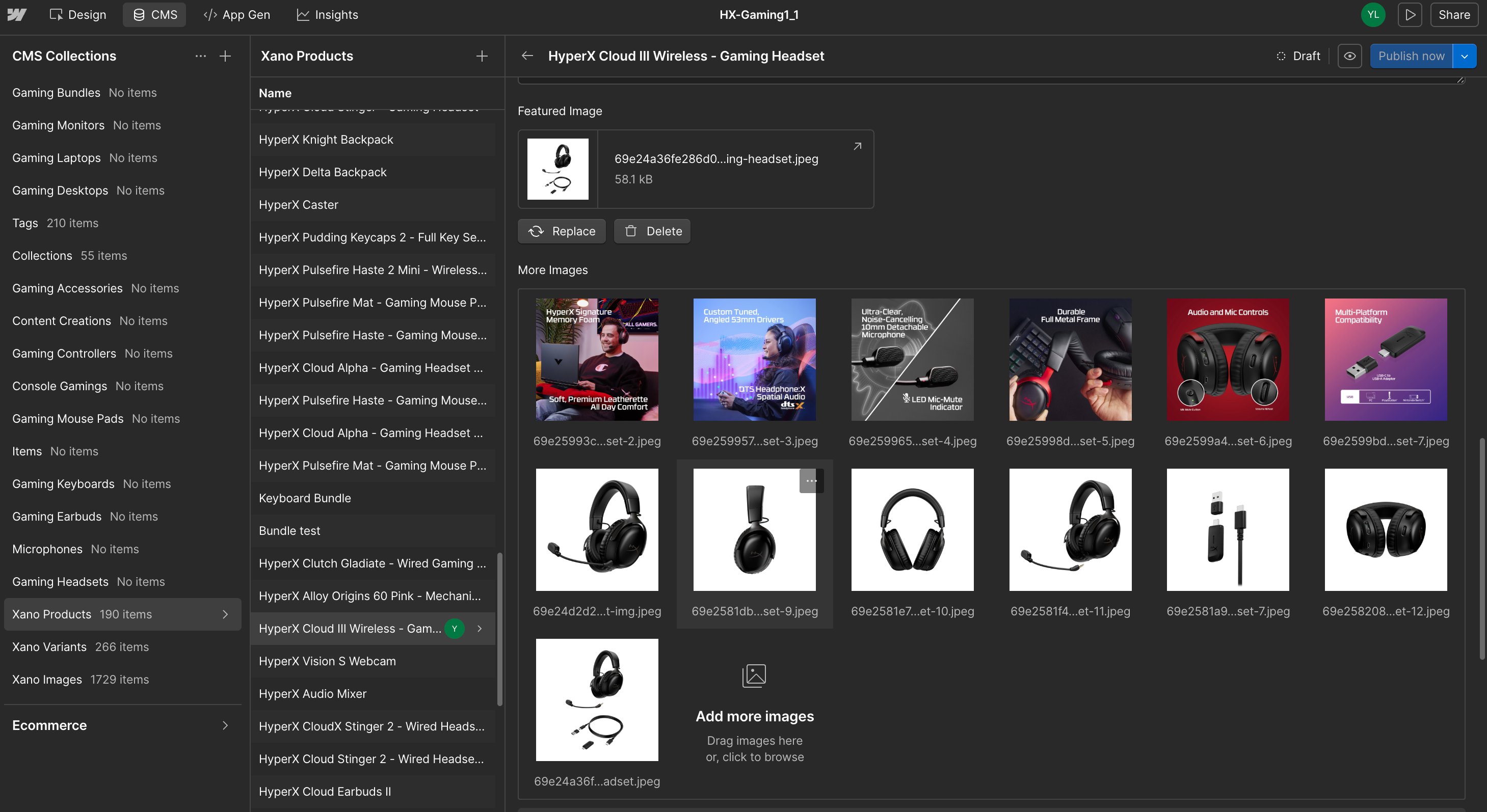The height and width of the screenshot is (812, 1487).
Task: Click the preview play icon
Action: tap(1409, 14)
